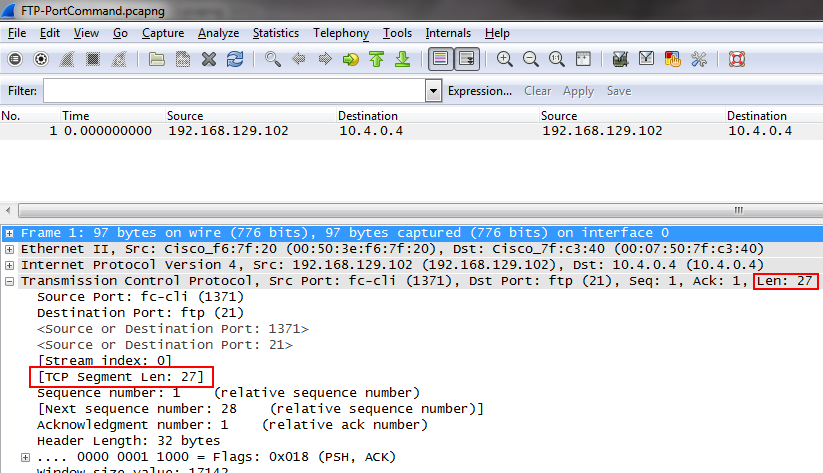The image size is (823, 473).
Task: Start a new live capture
Action: click(67, 59)
